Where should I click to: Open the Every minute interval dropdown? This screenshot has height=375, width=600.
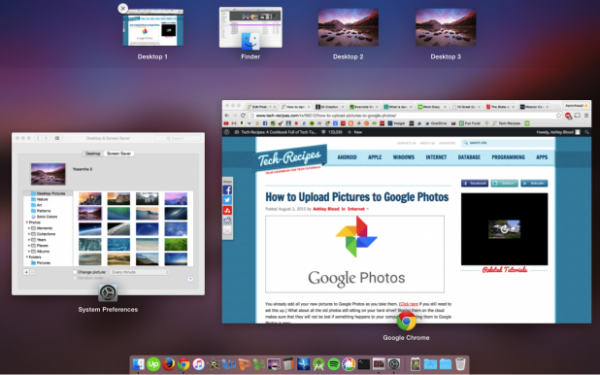(x=140, y=272)
